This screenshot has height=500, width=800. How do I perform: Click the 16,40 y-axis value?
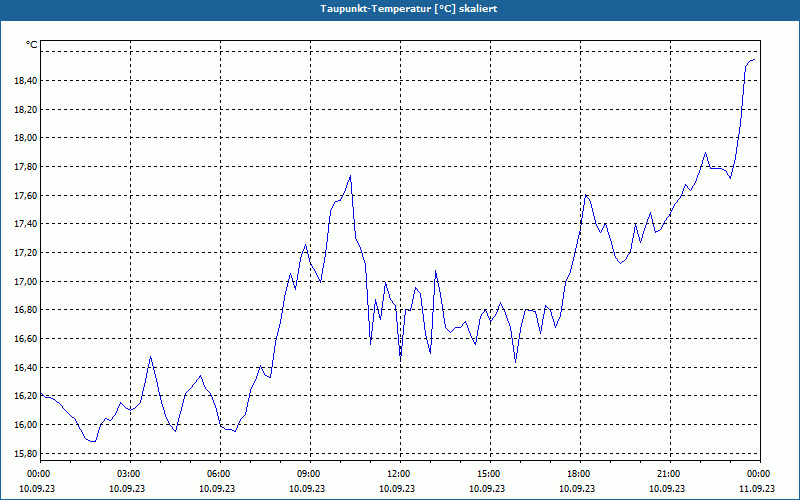tap(28, 367)
